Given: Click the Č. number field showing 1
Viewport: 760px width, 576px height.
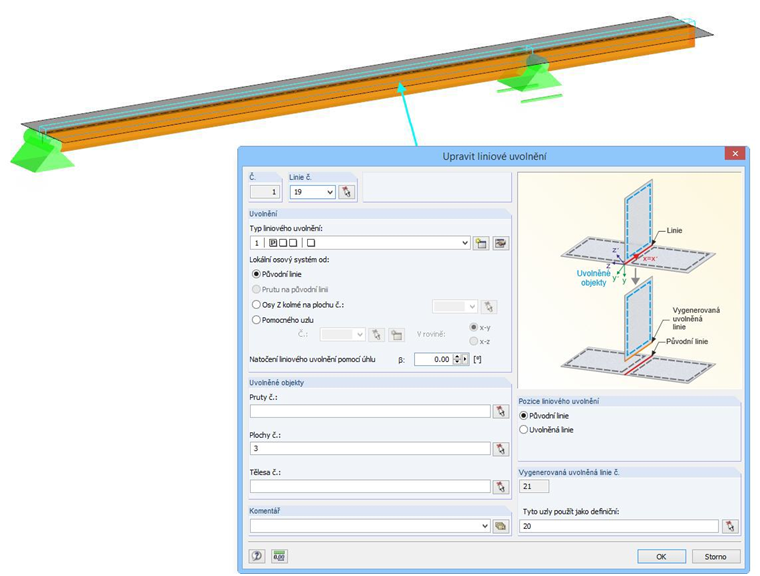Looking at the screenshot, I should (265, 192).
